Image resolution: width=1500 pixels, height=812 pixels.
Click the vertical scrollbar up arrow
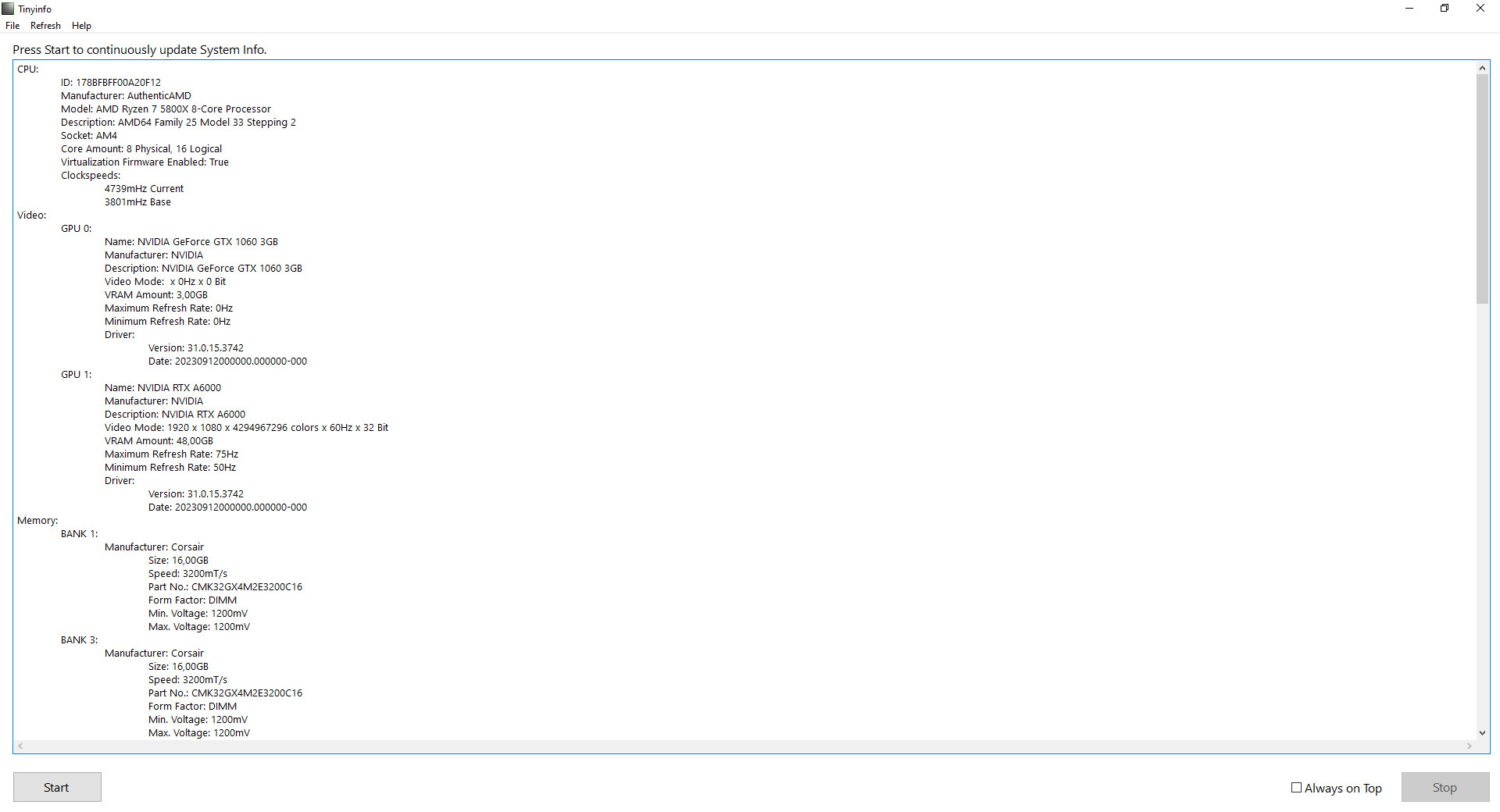click(1482, 68)
